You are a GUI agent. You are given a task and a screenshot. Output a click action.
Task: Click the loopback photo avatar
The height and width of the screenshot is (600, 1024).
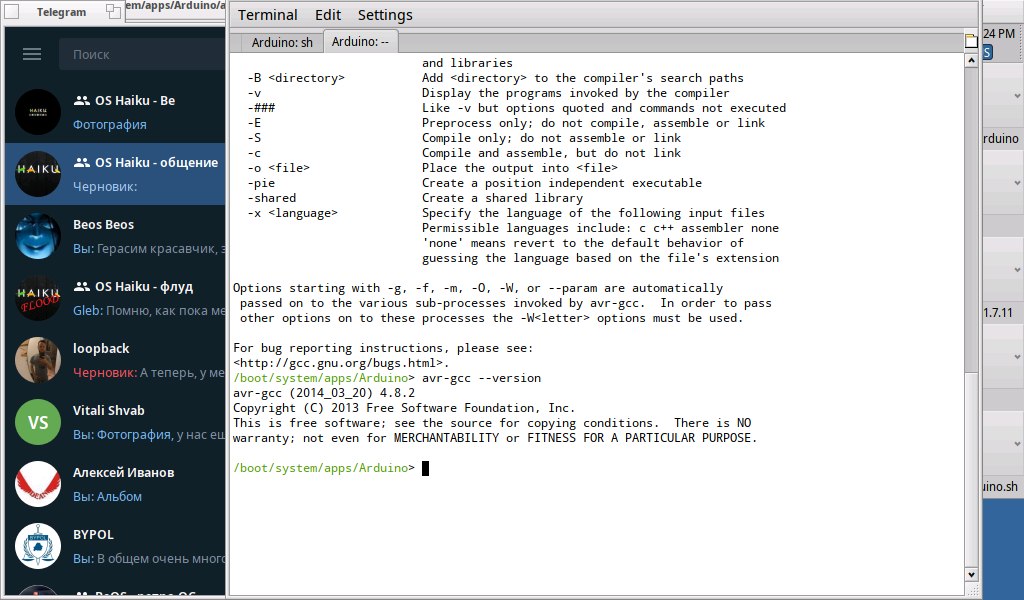[x=38, y=360]
